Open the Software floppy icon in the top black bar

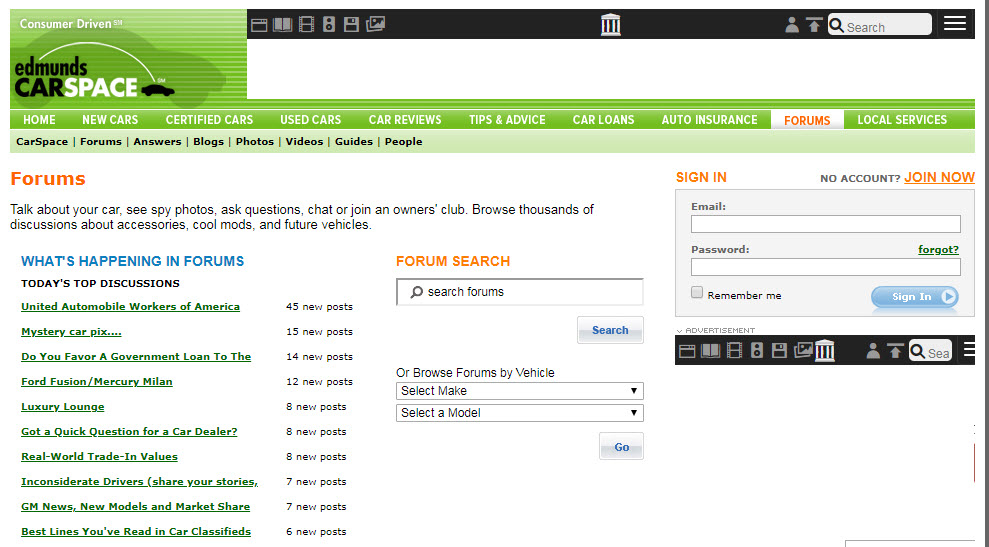(351, 25)
